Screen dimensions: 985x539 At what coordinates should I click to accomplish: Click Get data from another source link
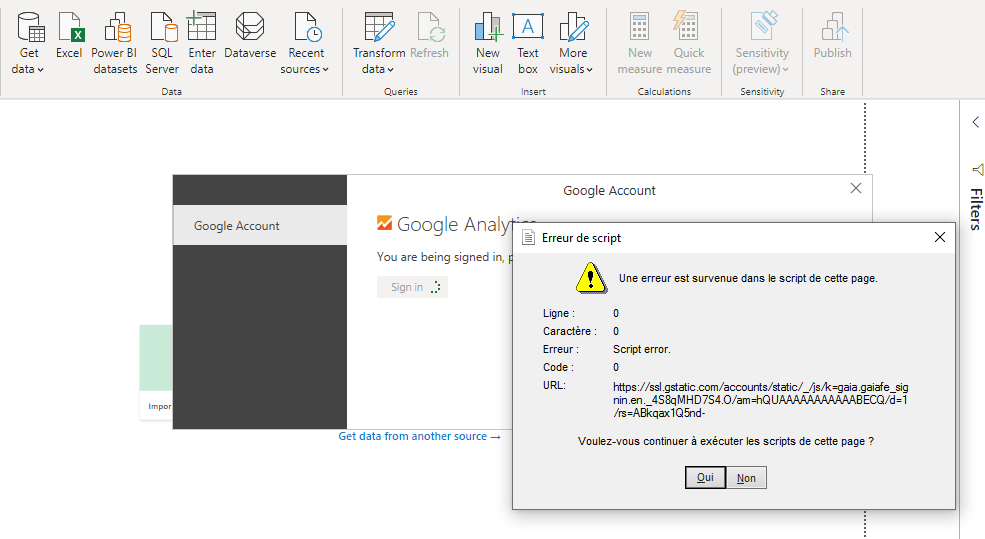(x=419, y=437)
